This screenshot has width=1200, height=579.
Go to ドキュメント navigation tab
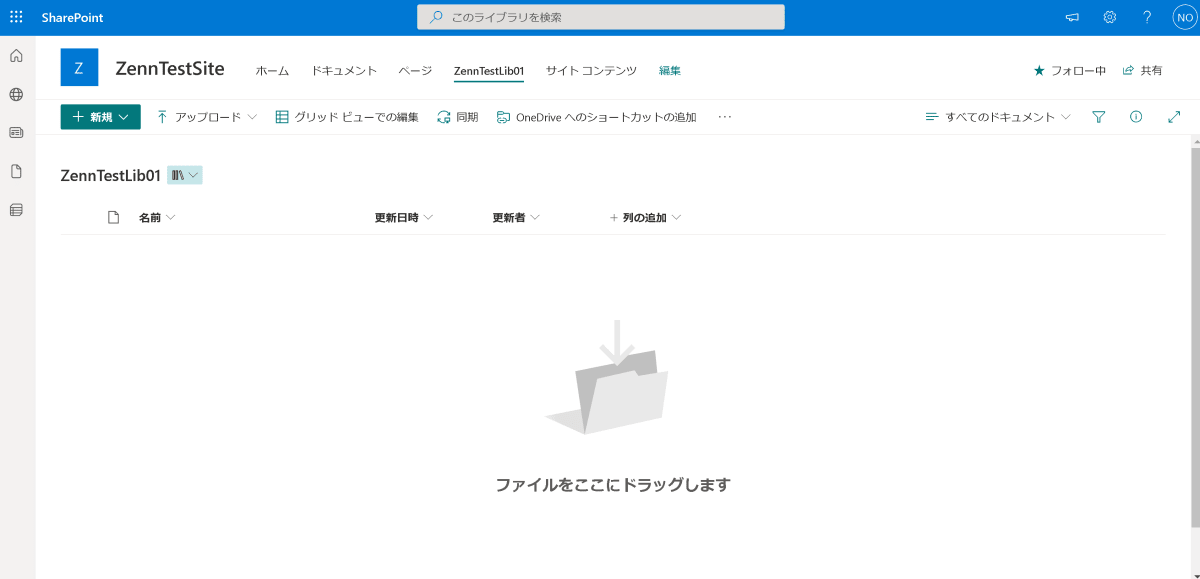(x=344, y=71)
